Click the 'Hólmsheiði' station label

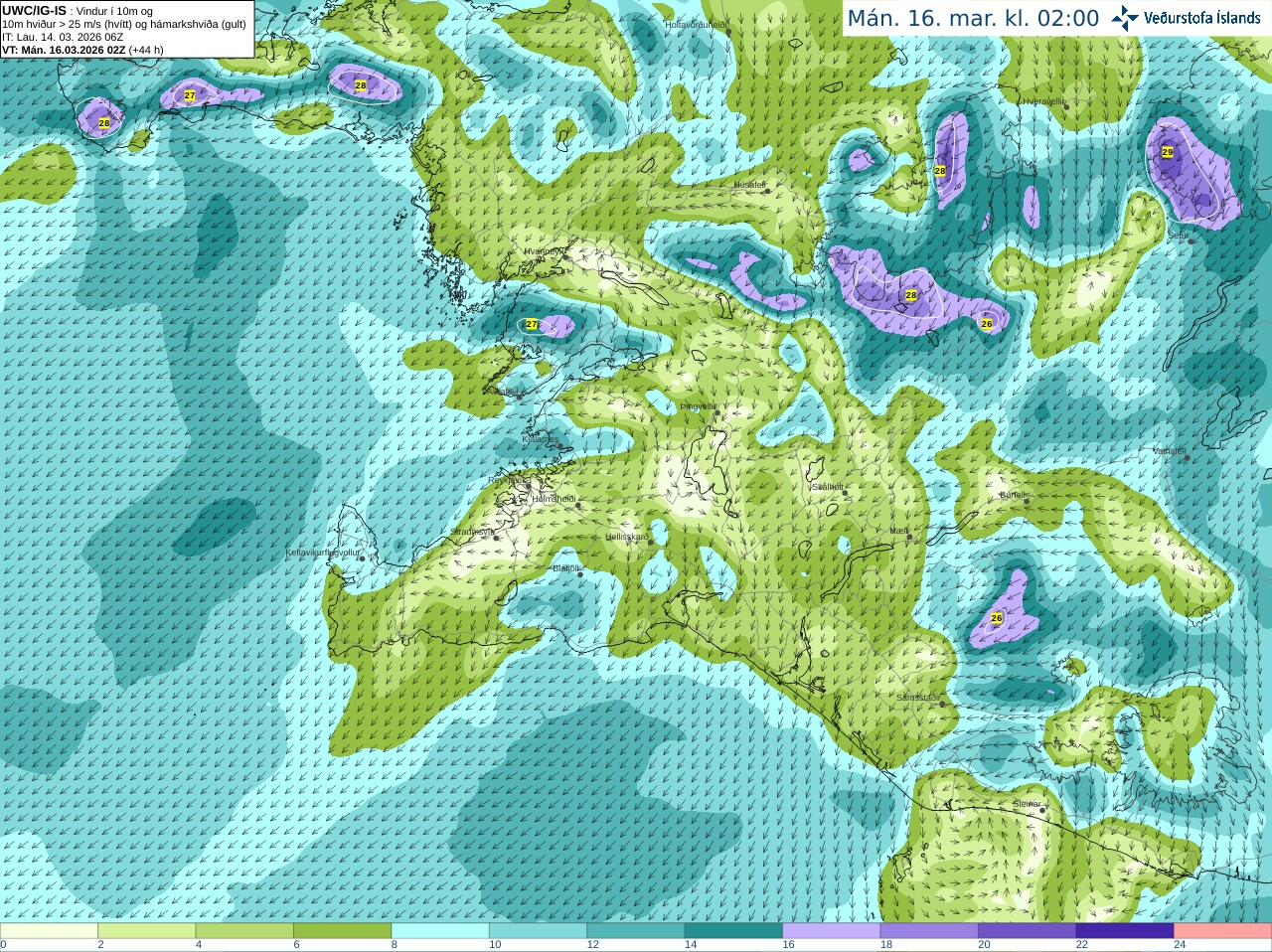pos(554,499)
